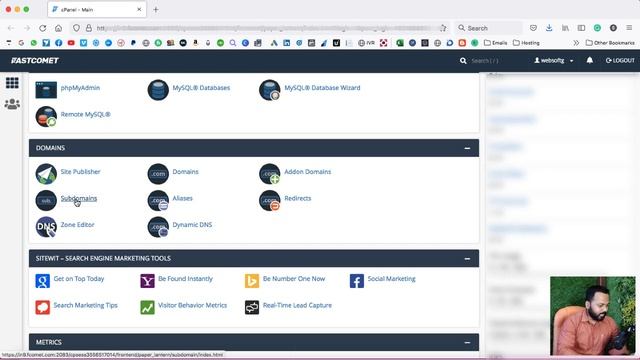
Task: Click the Subdomains sub. icon
Action: tap(46, 200)
